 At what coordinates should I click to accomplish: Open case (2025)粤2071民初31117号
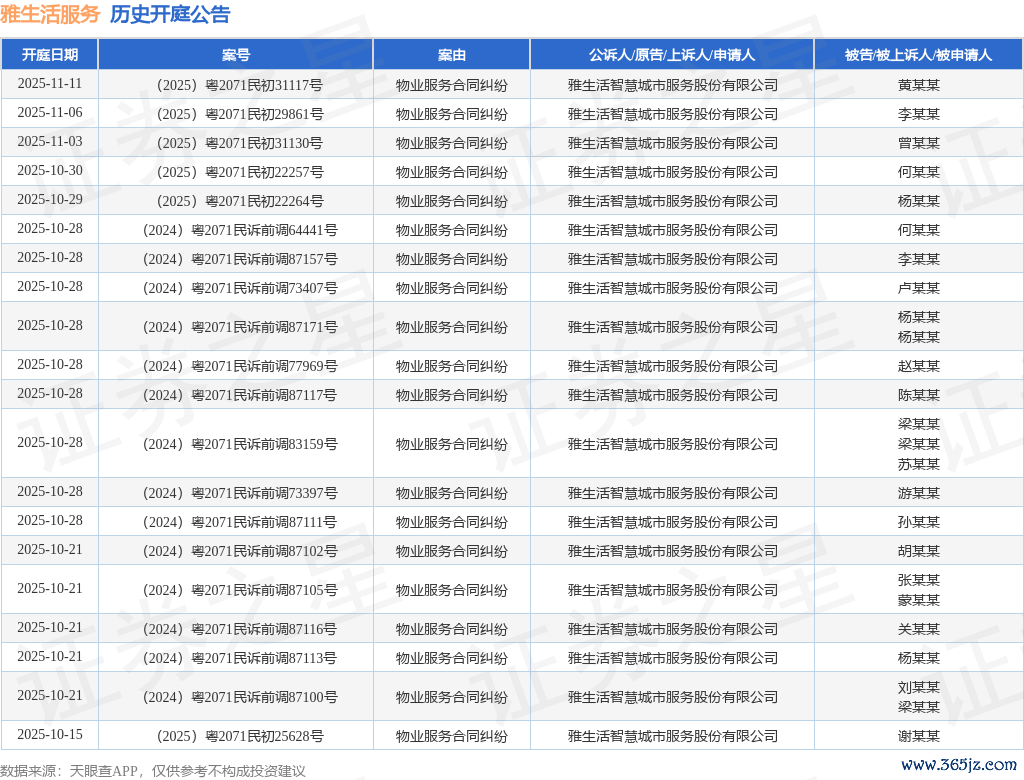click(236, 85)
